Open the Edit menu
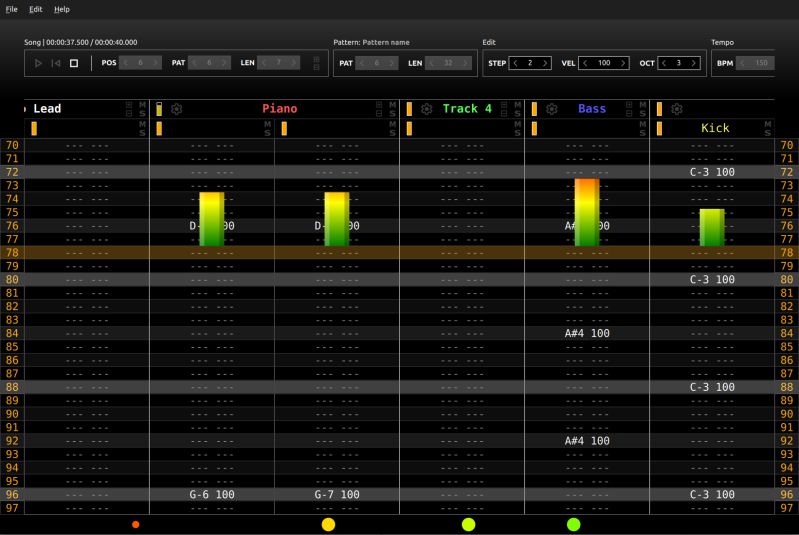 click(36, 9)
